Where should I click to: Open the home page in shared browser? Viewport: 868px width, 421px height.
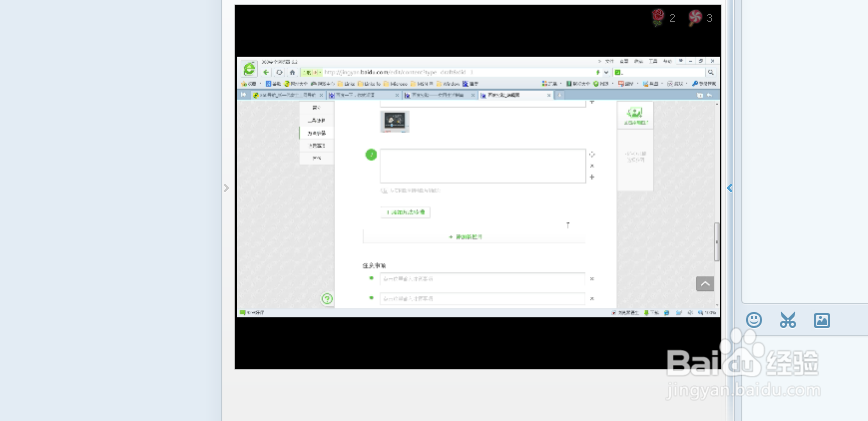[292, 72]
